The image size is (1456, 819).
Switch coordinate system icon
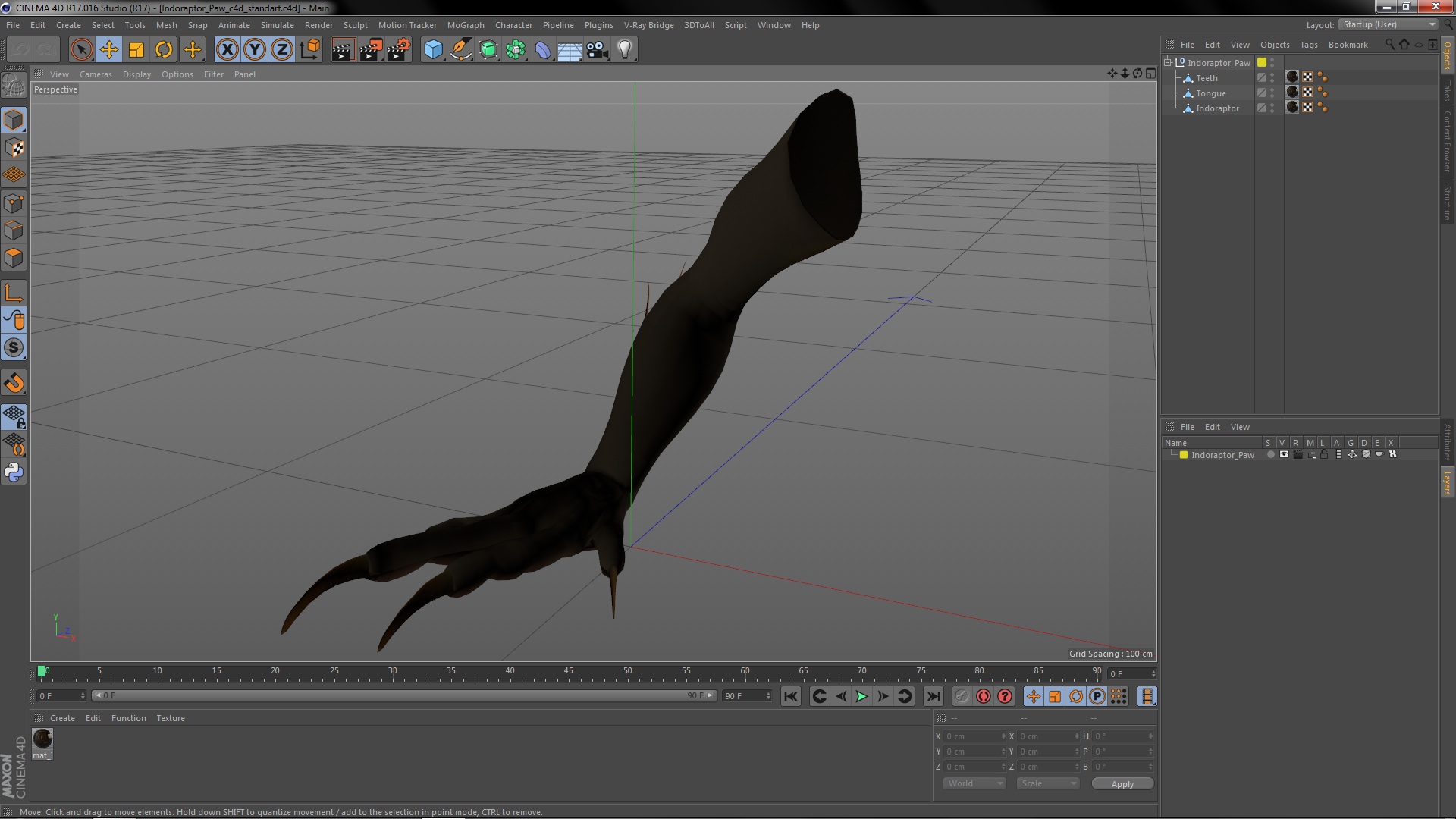309,50
